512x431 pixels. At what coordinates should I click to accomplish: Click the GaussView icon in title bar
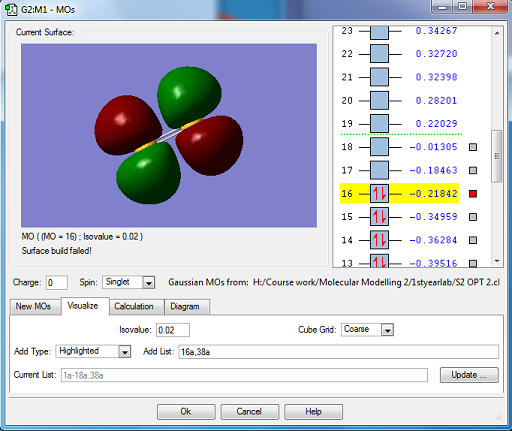pos(11,9)
